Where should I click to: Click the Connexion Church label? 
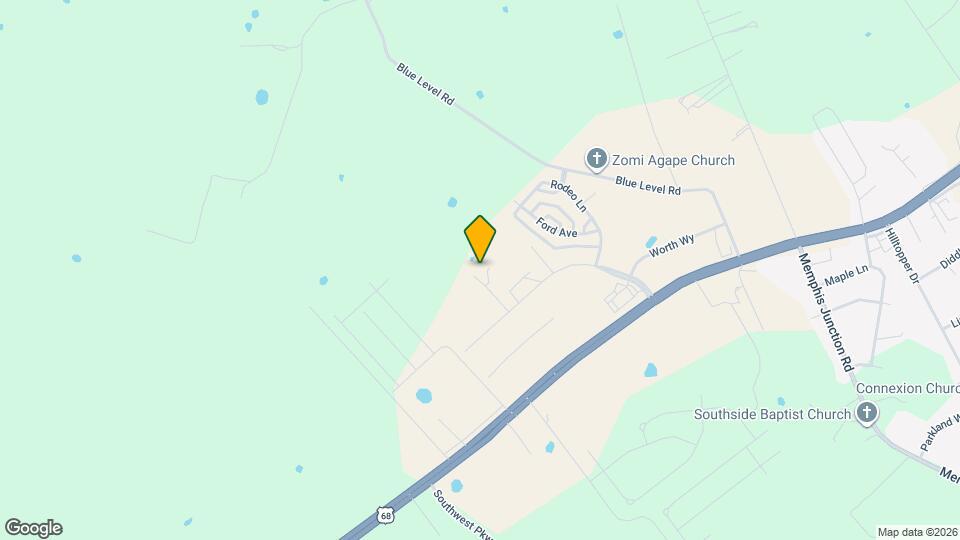[907, 389]
